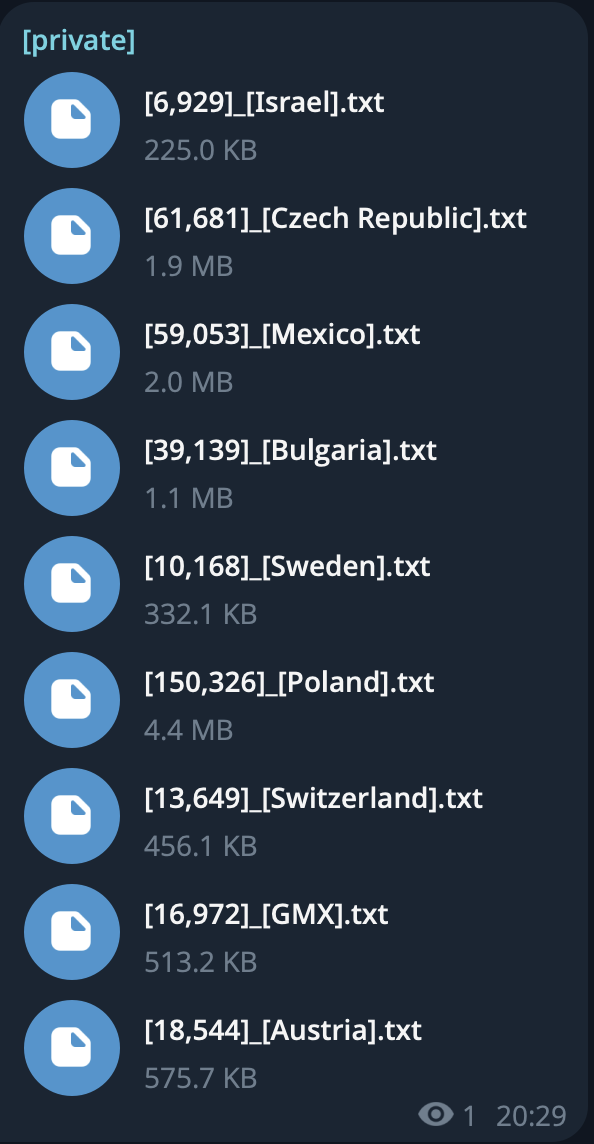Click the Sweden file document icon
The width and height of the screenshot is (594, 1144).
pos(72,584)
